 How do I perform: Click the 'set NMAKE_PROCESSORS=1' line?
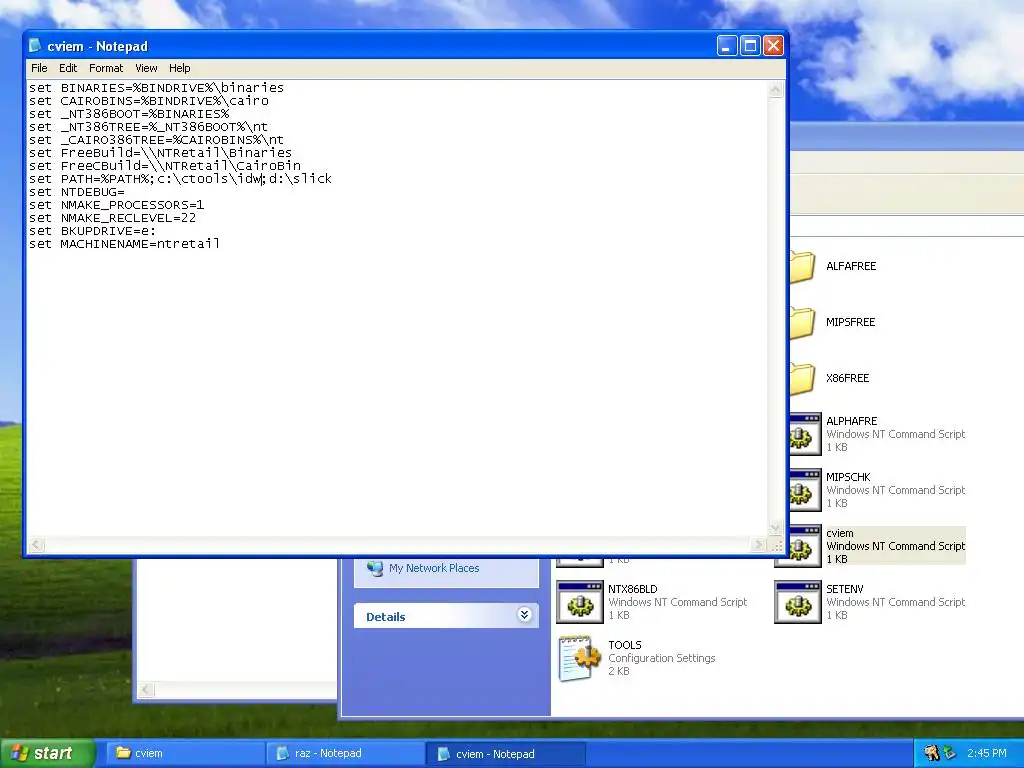tap(116, 204)
